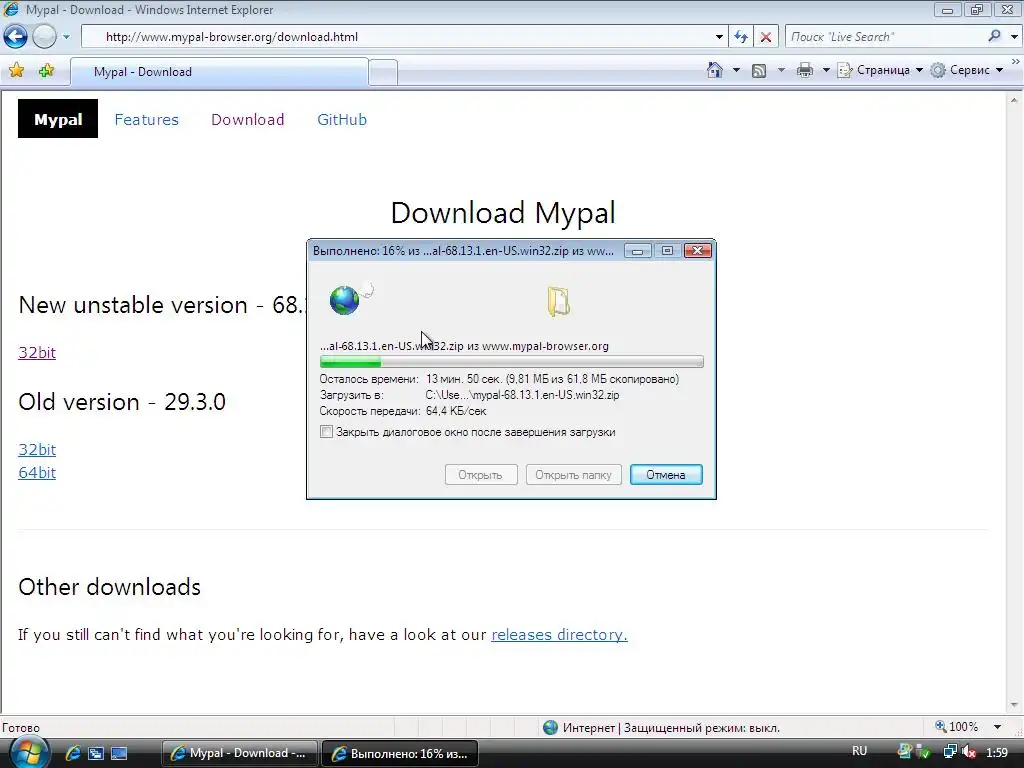Launch Internet Explorer from Quick Launch
The image size is (1024, 768).
(72, 753)
